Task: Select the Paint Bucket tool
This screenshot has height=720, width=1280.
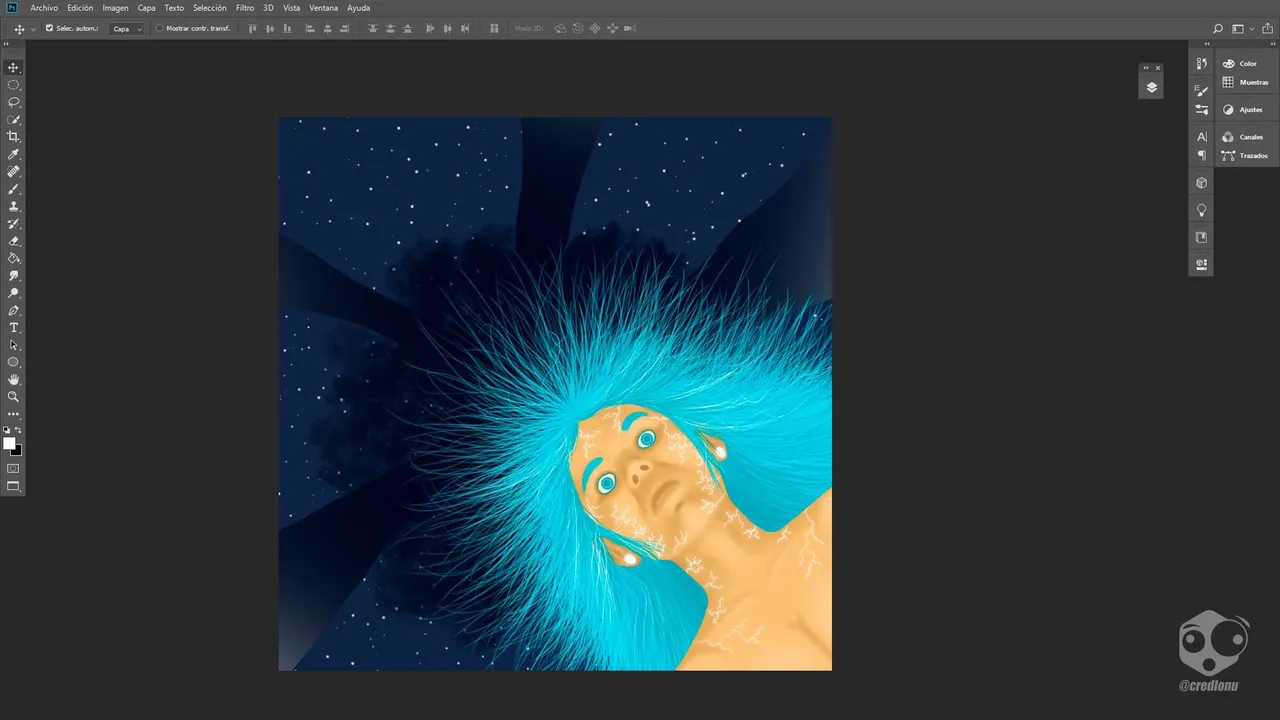Action: coord(14,258)
